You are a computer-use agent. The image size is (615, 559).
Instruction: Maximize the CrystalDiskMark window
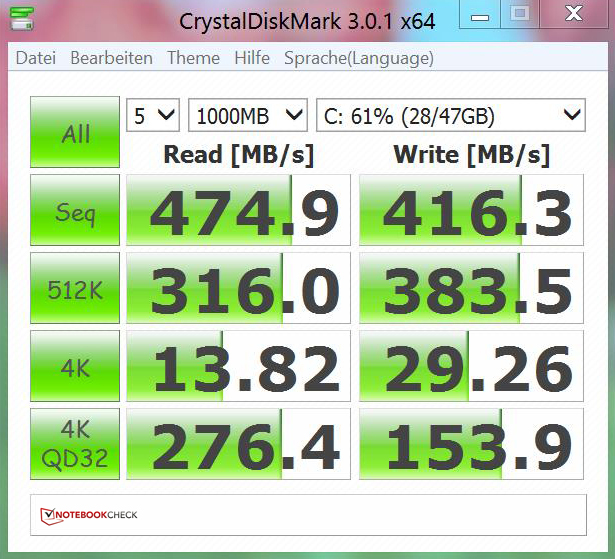[520, 15]
